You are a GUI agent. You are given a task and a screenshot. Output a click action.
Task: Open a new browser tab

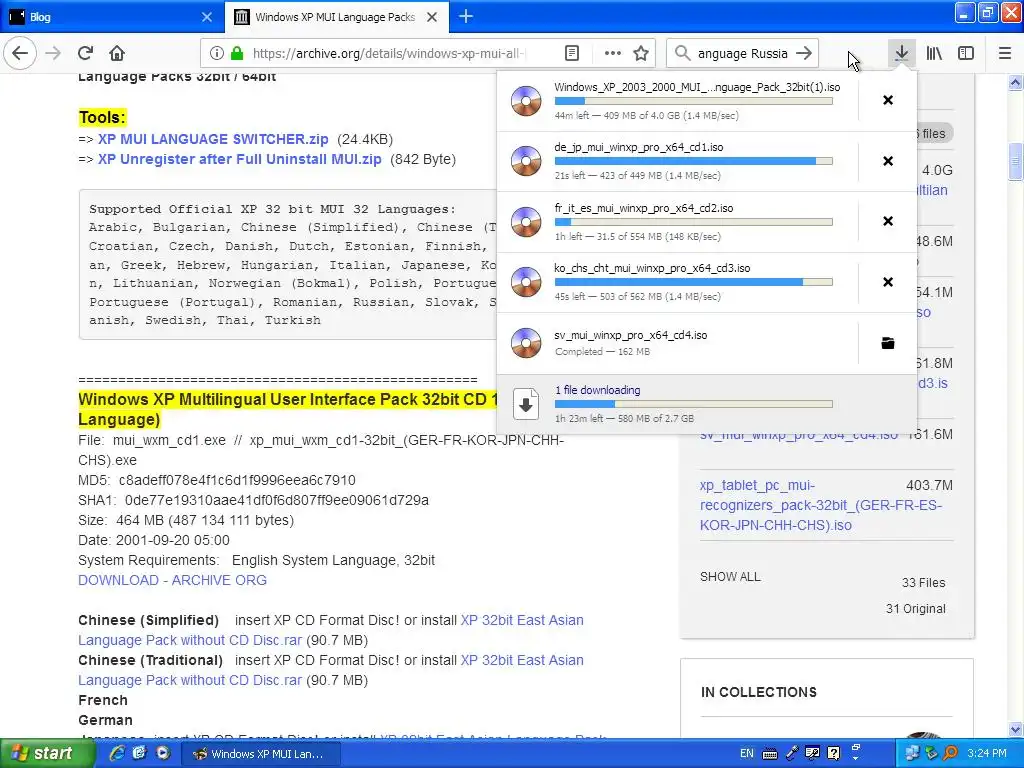pos(466,16)
